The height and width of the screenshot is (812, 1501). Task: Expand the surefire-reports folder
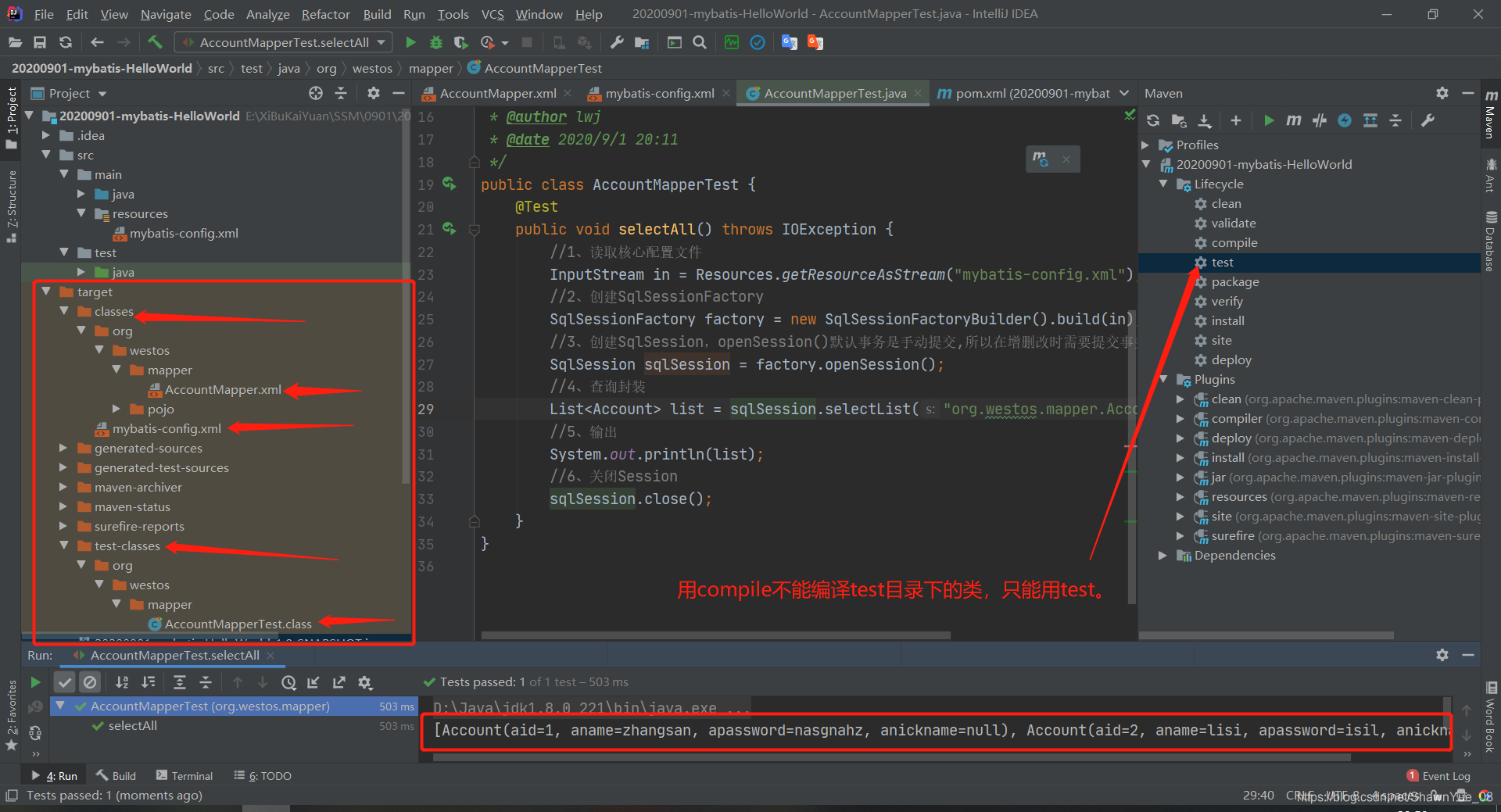click(63, 526)
